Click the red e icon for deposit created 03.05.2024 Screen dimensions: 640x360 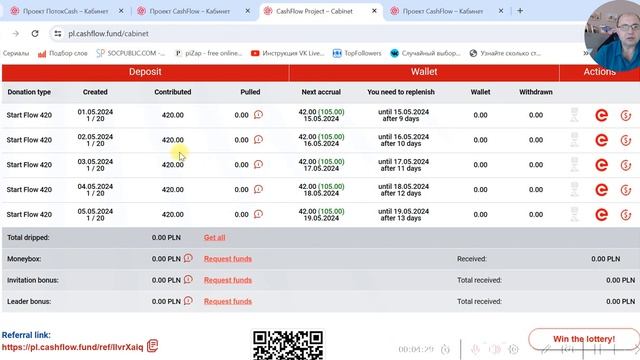601,165
